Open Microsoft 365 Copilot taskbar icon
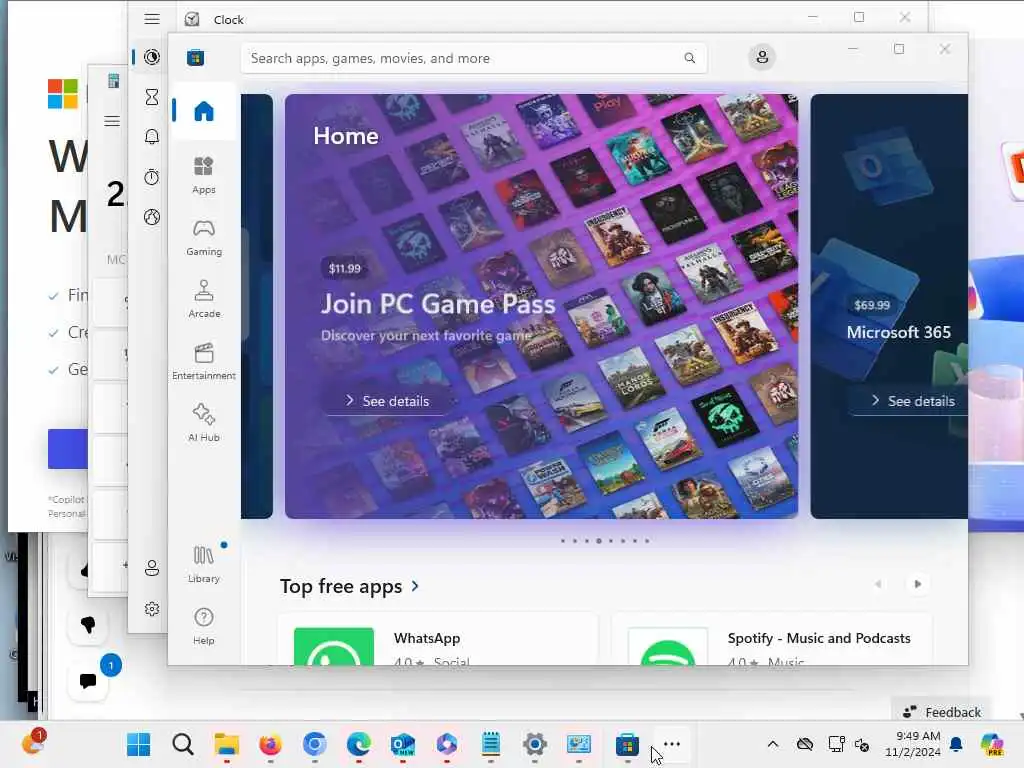1024x768 pixels. click(x=447, y=744)
